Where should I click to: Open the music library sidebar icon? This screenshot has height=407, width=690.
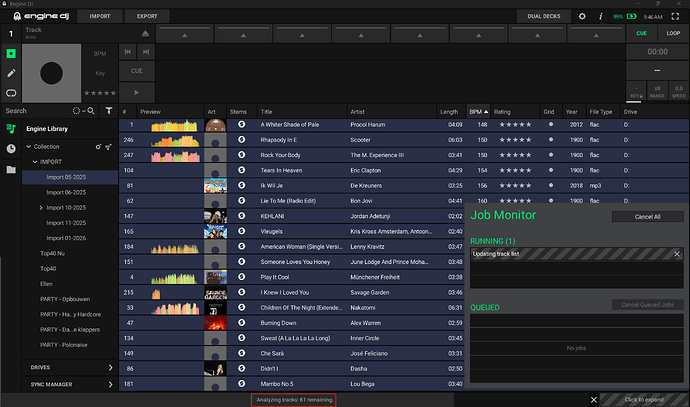coord(11,129)
